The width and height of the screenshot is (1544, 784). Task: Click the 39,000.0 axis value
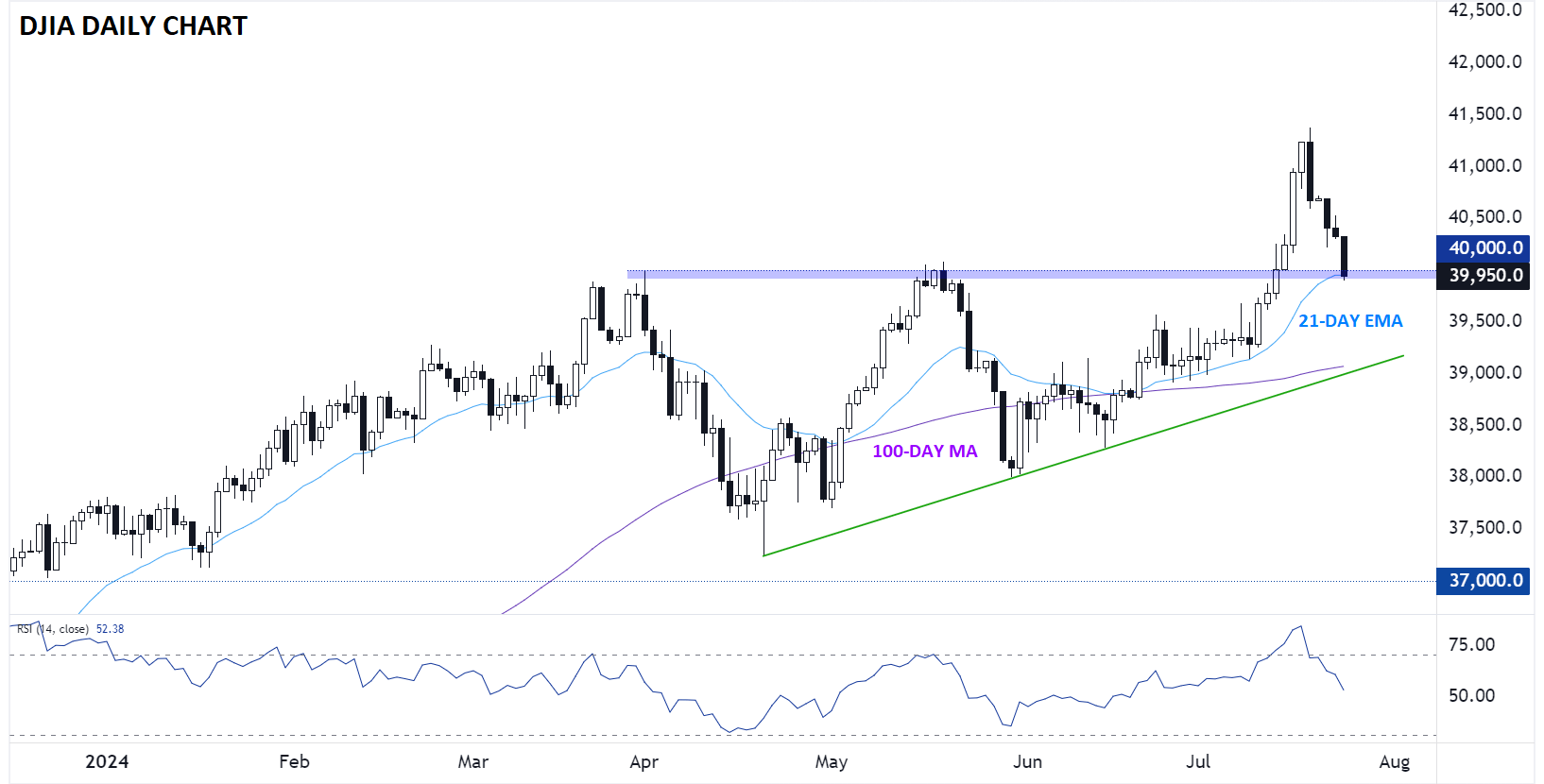(1484, 372)
